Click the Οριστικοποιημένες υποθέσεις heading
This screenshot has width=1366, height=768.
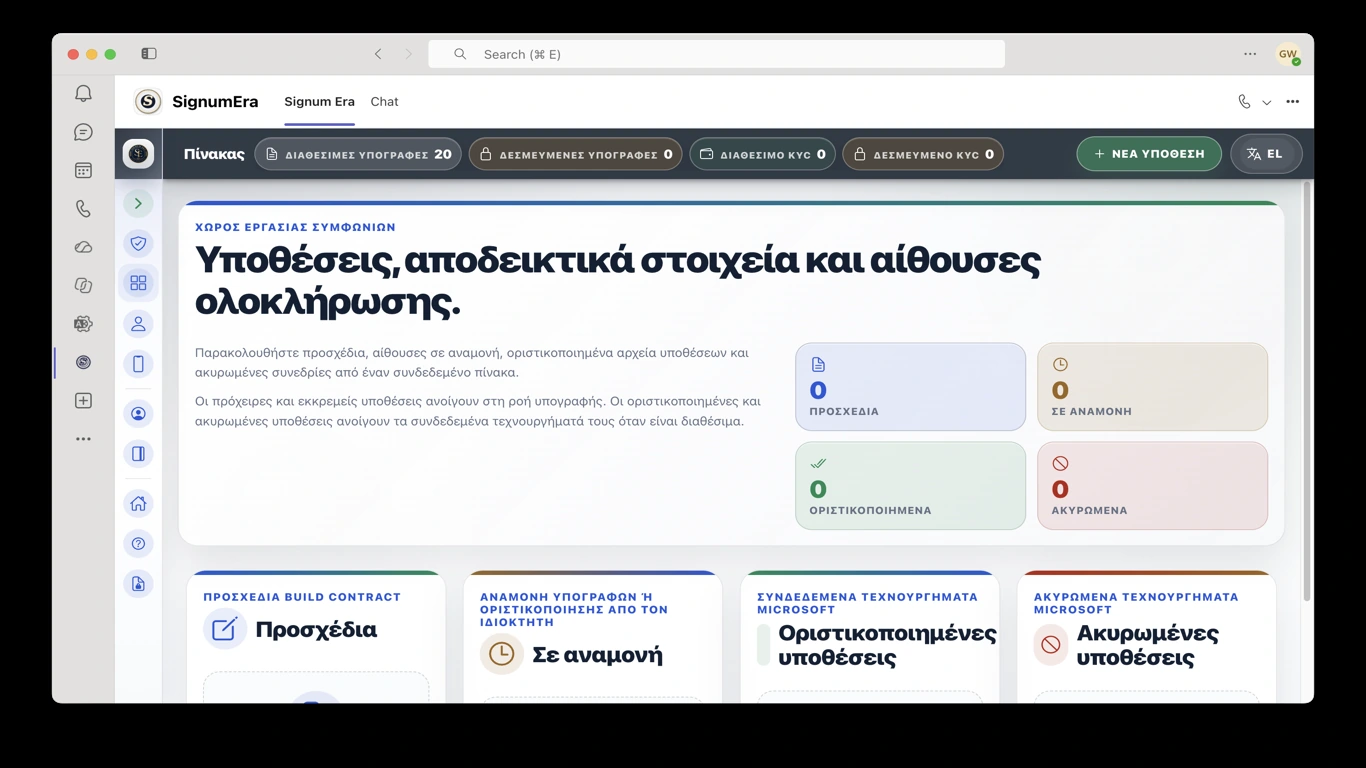[887, 645]
